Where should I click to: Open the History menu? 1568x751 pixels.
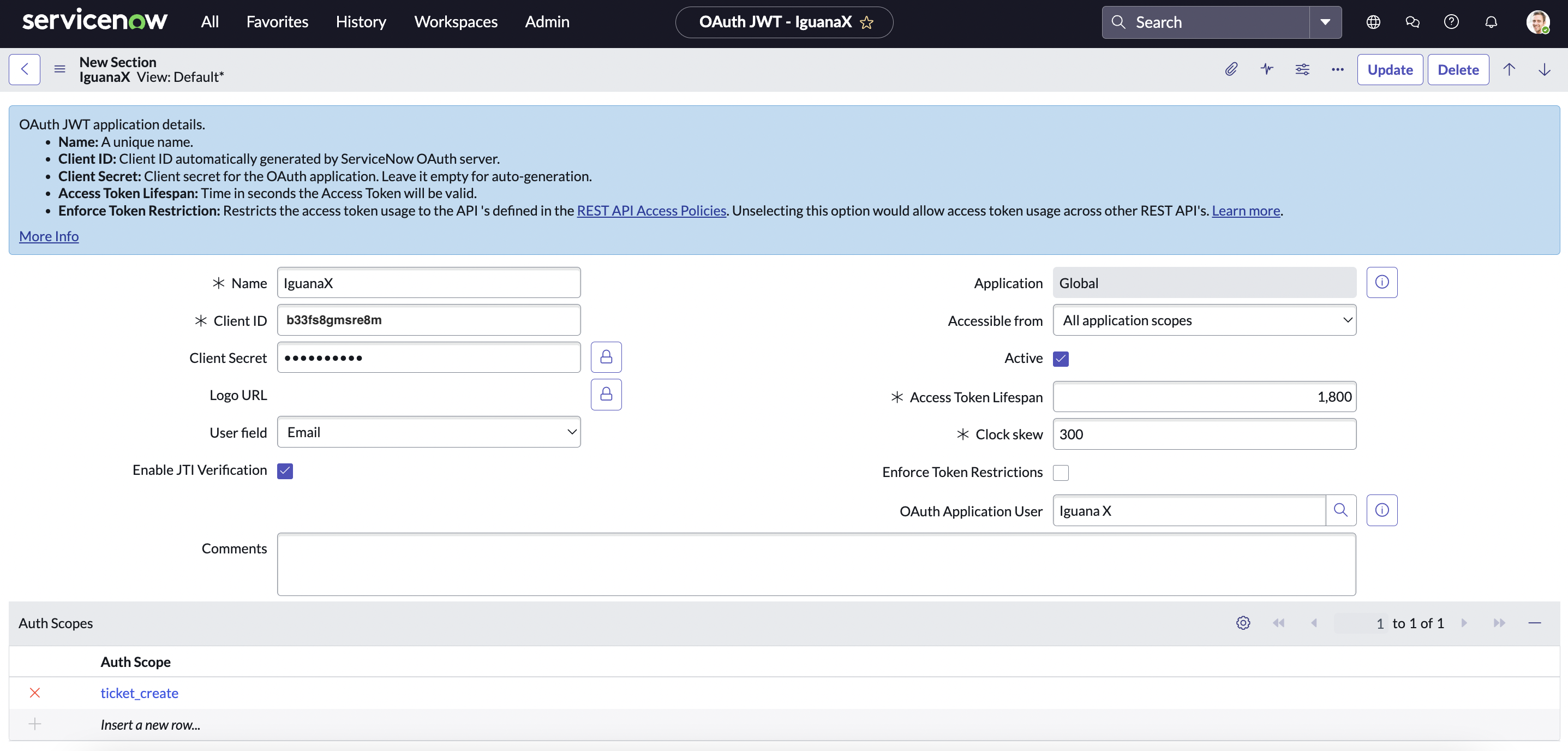(361, 22)
